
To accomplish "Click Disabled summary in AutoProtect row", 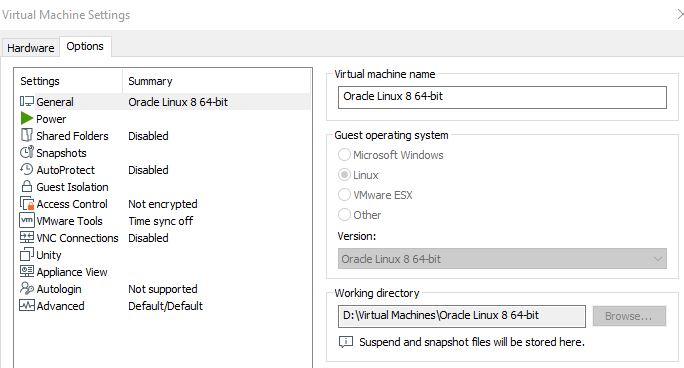I will coord(148,170).
